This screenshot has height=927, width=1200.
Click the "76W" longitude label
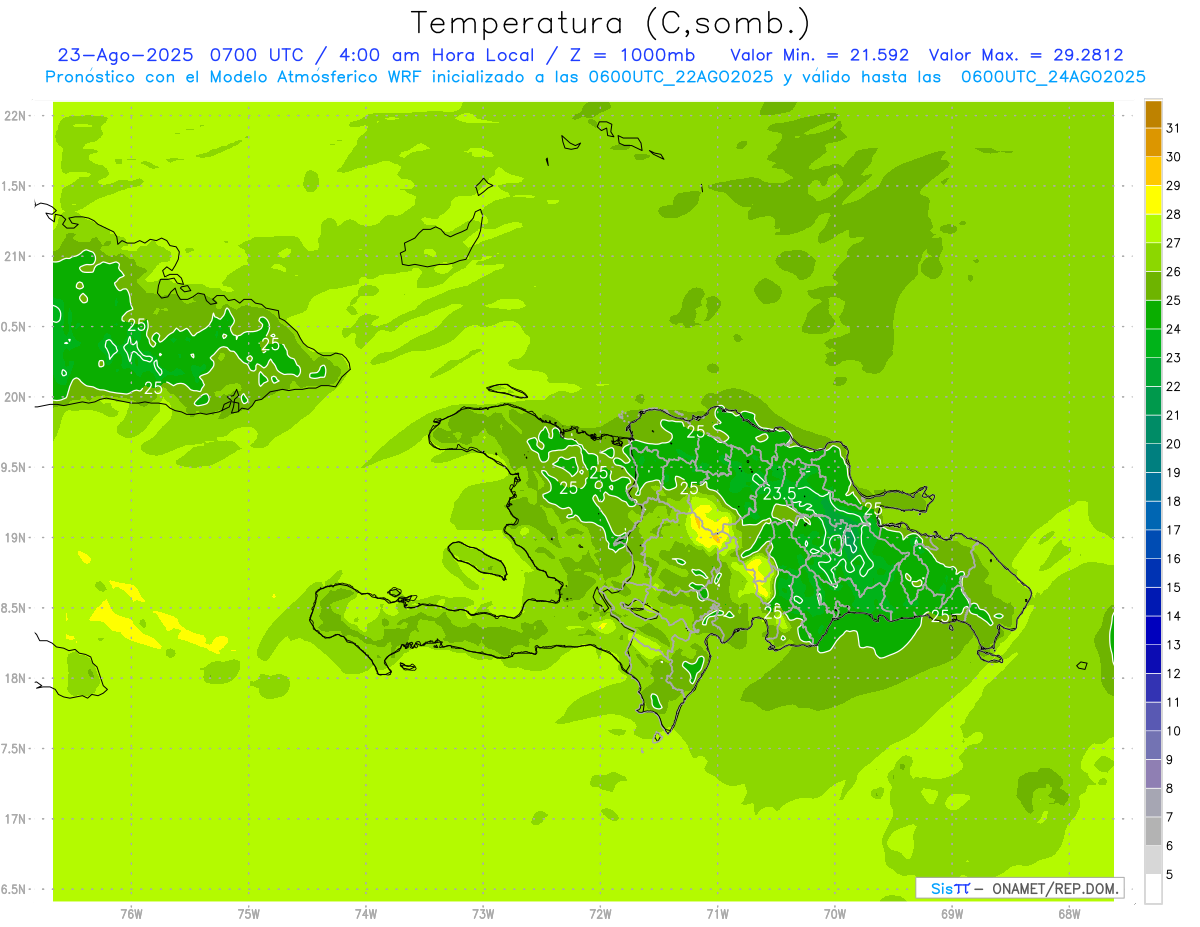131,914
